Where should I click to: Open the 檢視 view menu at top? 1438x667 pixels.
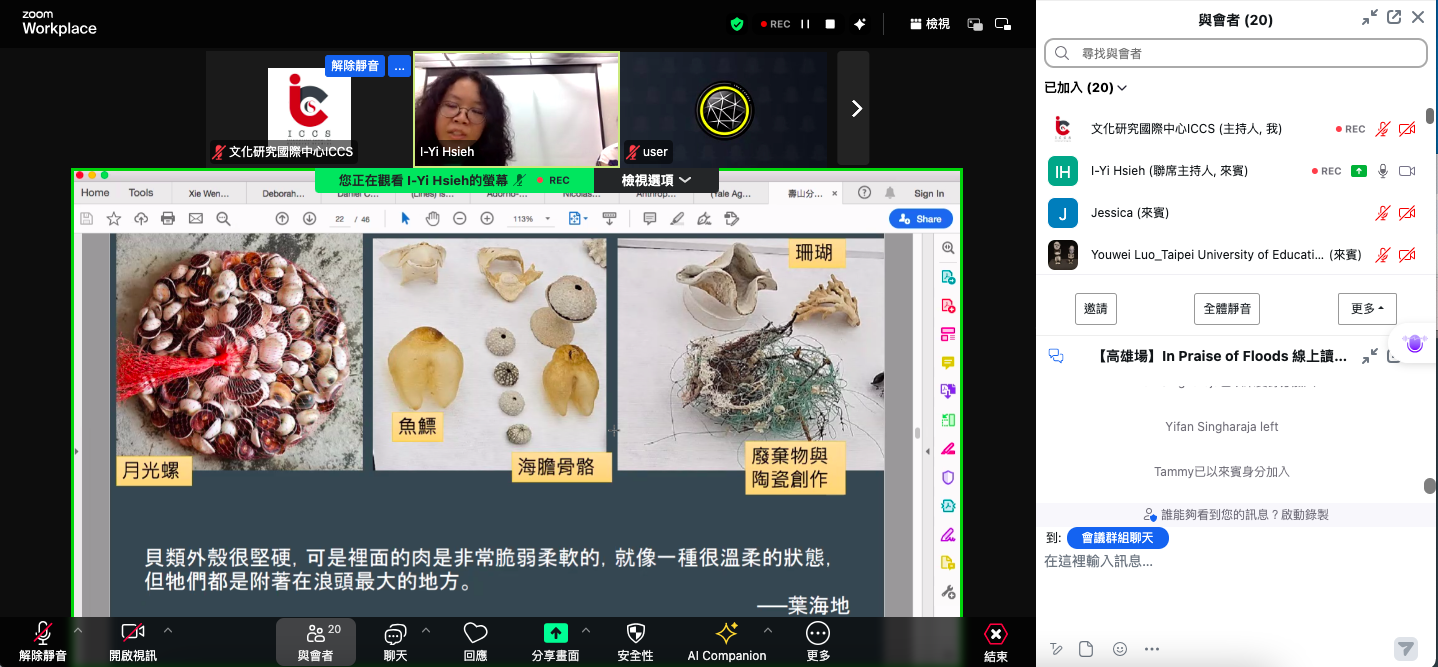[x=929, y=24]
